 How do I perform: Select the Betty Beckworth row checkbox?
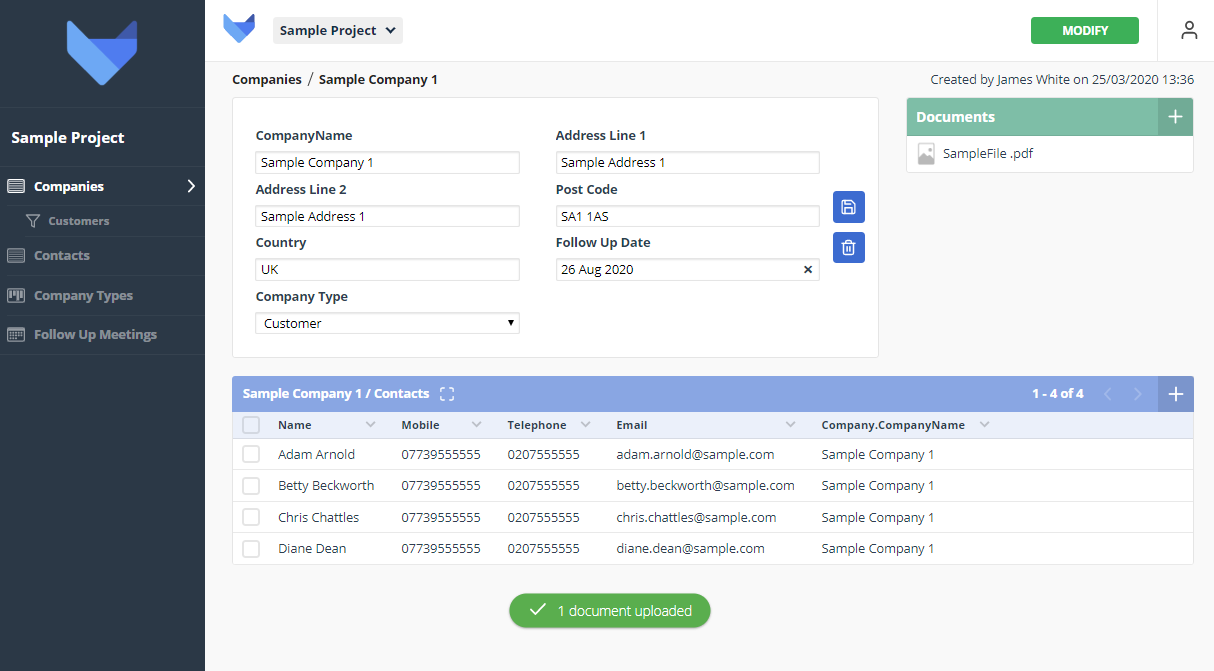[x=251, y=486]
